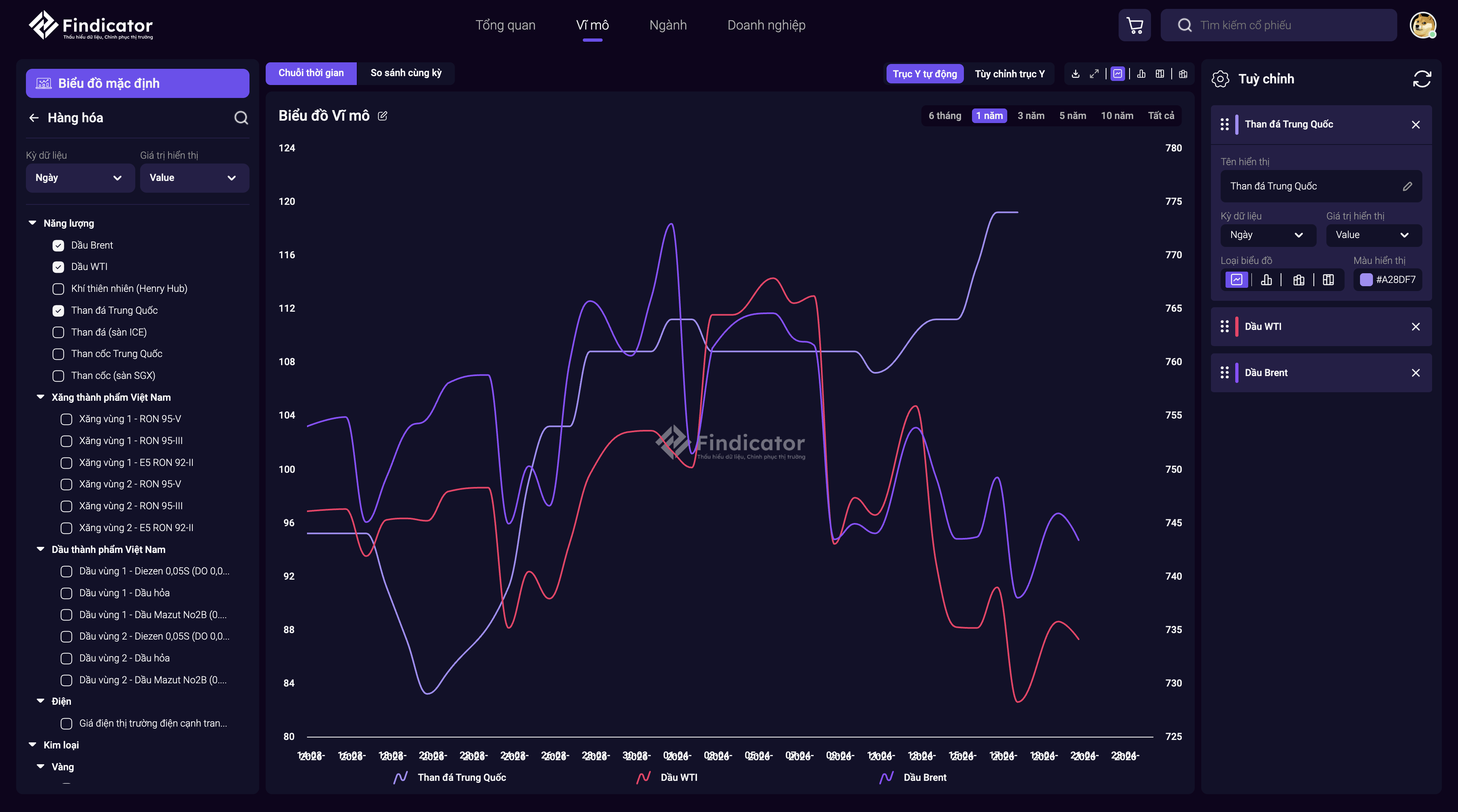
Task: Click Tùy chỉnh trục Y button
Action: 1009,74
